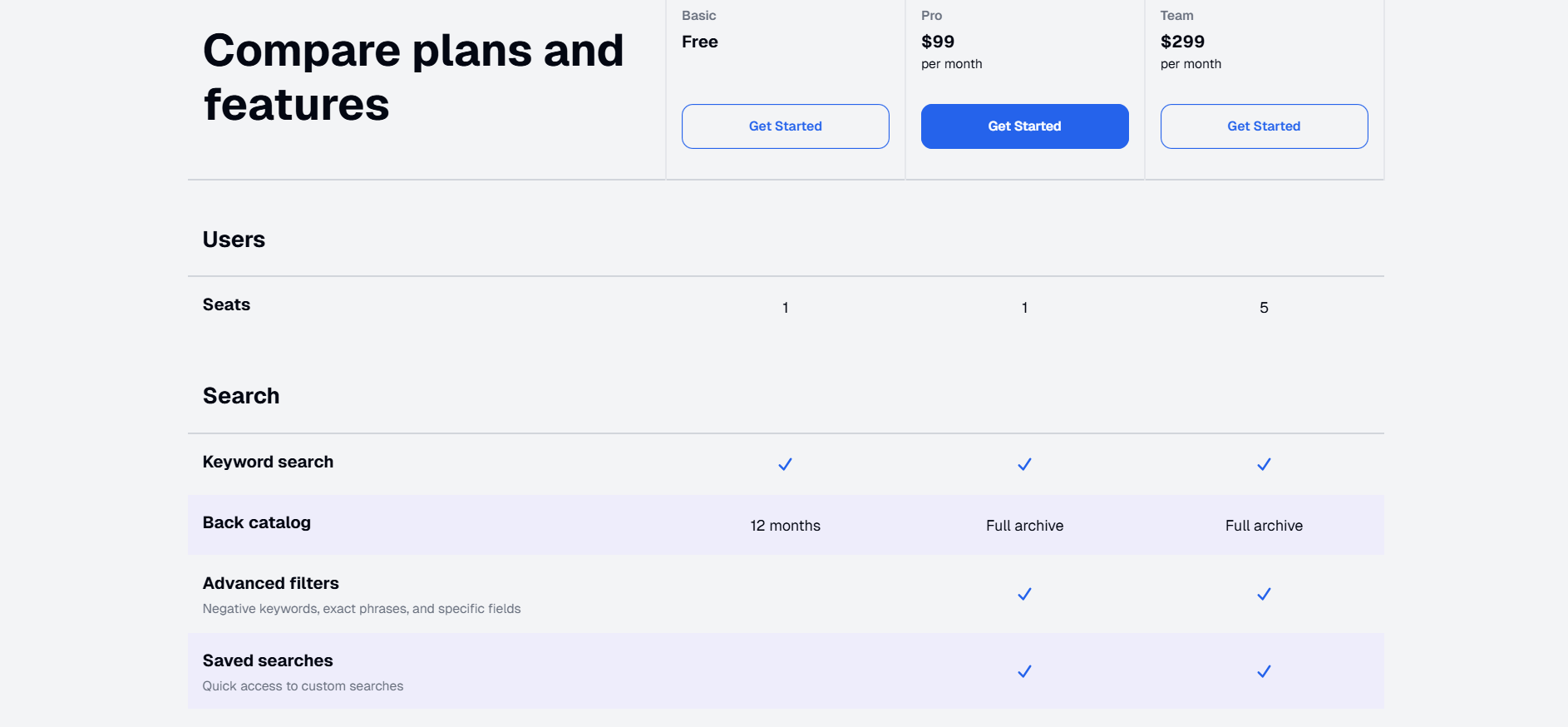Screen dimensions: 1568x727
Task: Select the Basic plan column header
Action: coord(698,15)
